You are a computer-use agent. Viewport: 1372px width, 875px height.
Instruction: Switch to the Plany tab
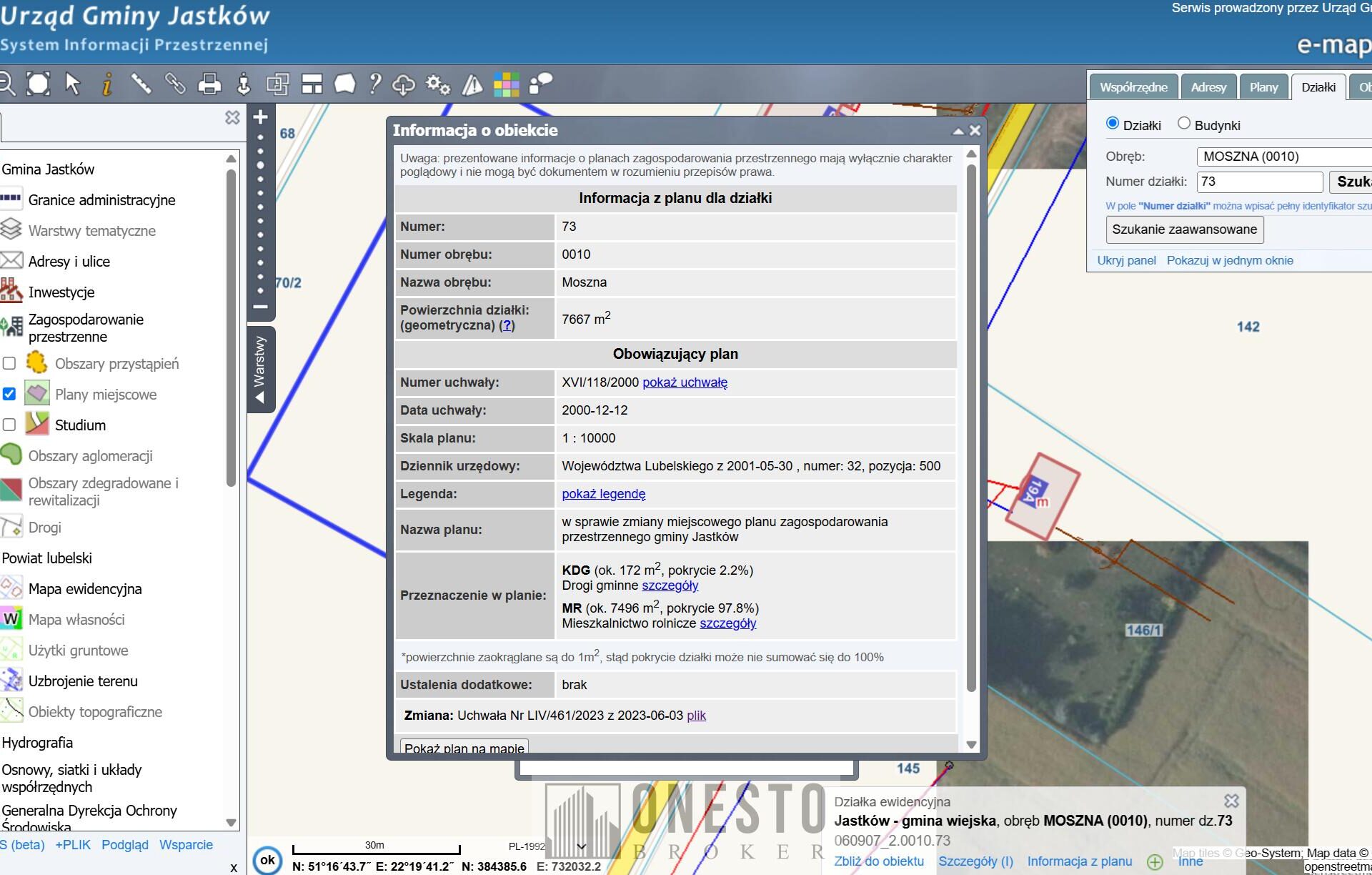1263,87
